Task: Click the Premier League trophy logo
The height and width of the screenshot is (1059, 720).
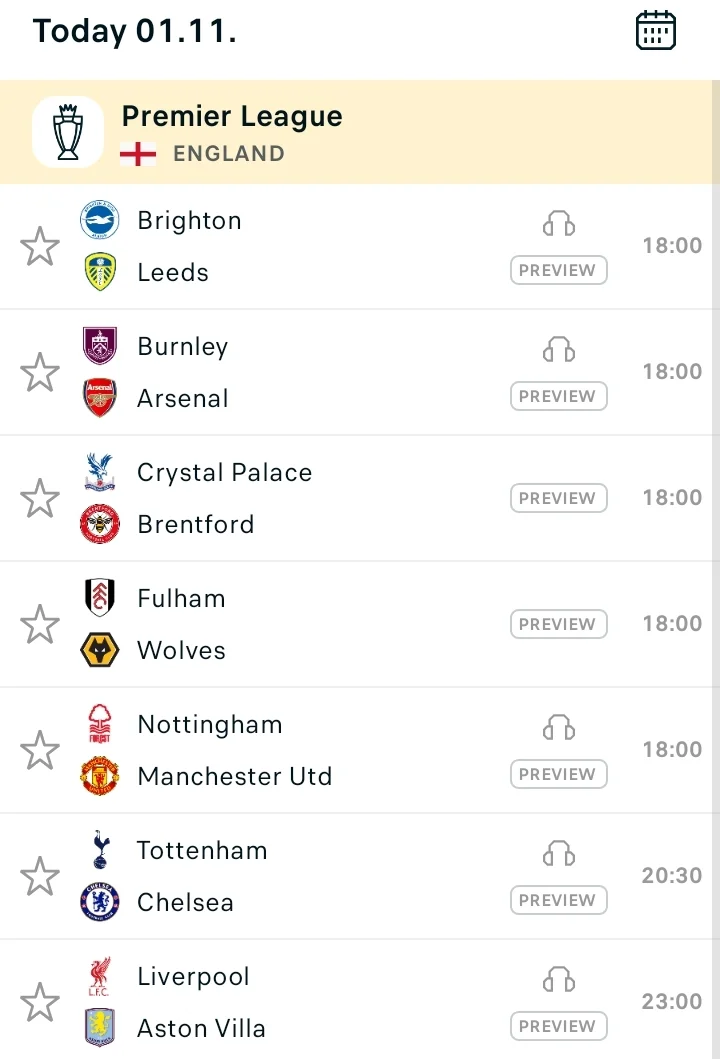Action: pos(68,132)
